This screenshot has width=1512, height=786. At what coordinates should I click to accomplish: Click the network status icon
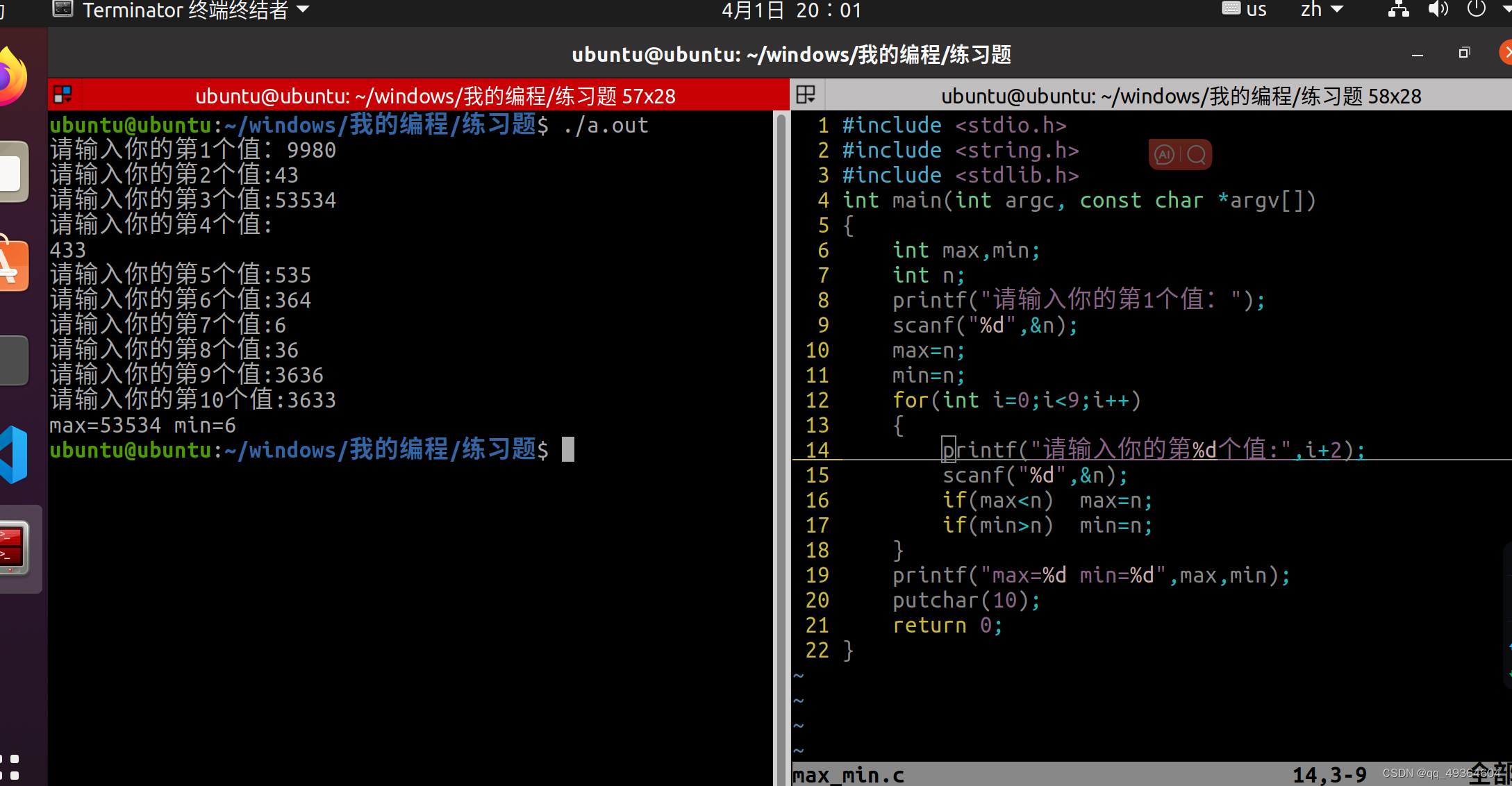[x=1398, y=10]
